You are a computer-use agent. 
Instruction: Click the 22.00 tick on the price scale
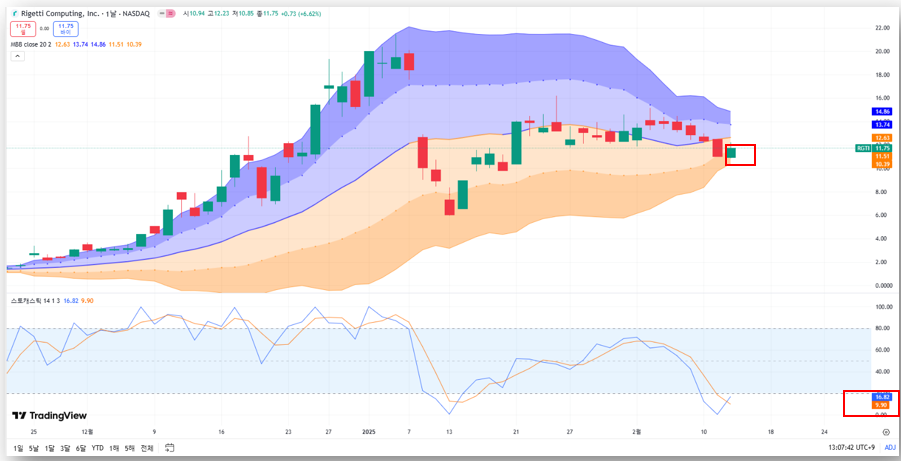pyautogui.click(x=882, y=28)
